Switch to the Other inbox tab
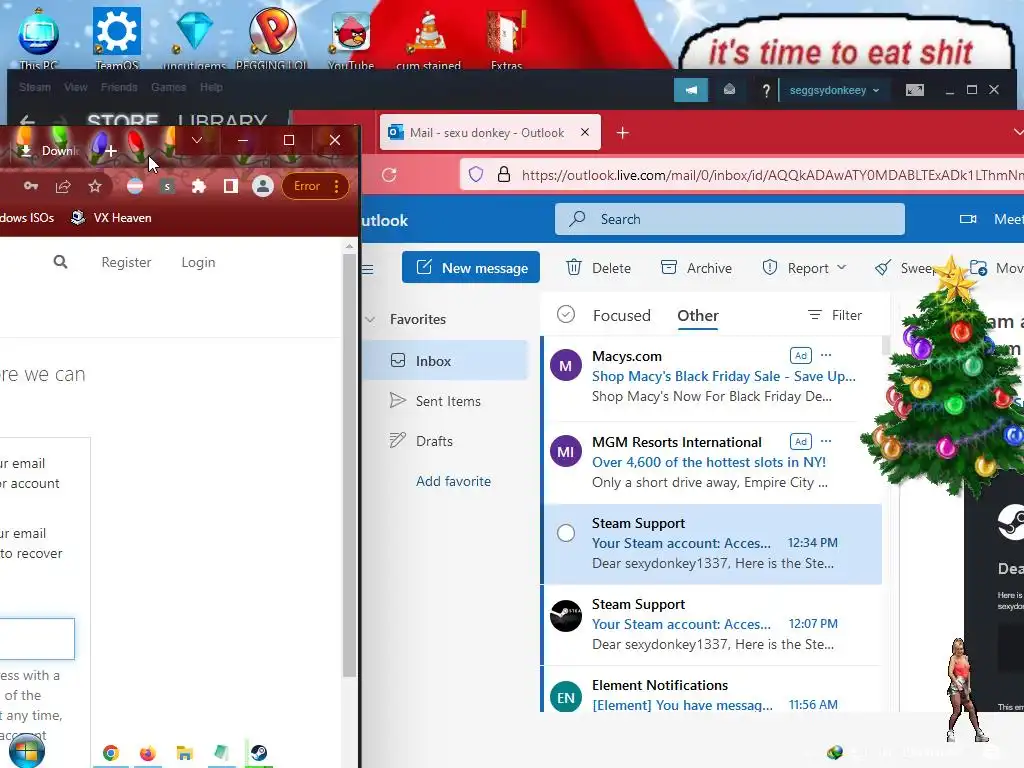Image resolution: width=1024 pixels, height=768 pixels. tap(697, 315)
